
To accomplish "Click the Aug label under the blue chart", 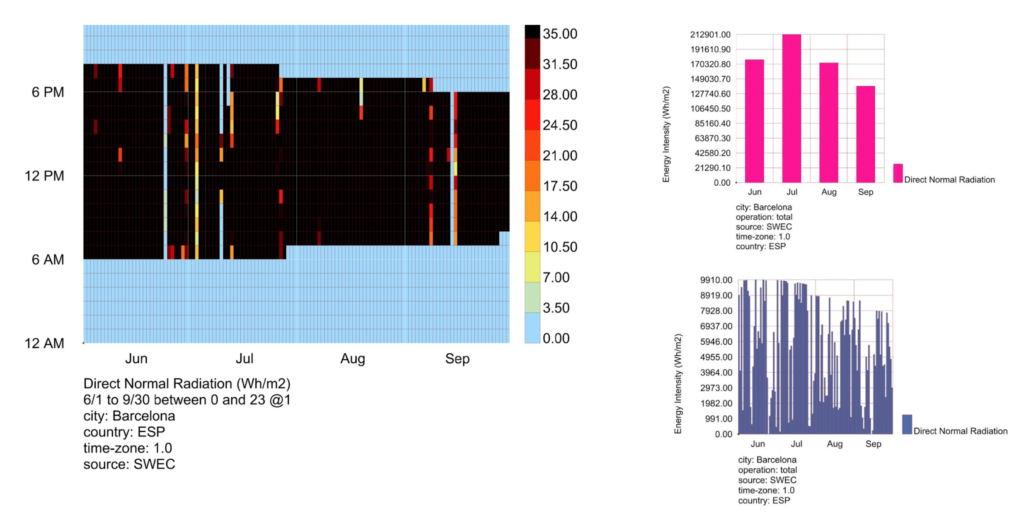I will (x=835, y=443).
